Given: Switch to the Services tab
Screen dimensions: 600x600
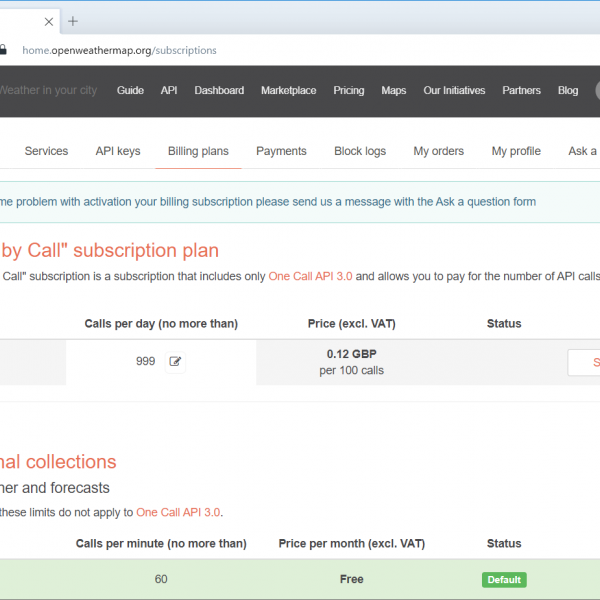Looking at the screenshot, I should tap(46, 151).
